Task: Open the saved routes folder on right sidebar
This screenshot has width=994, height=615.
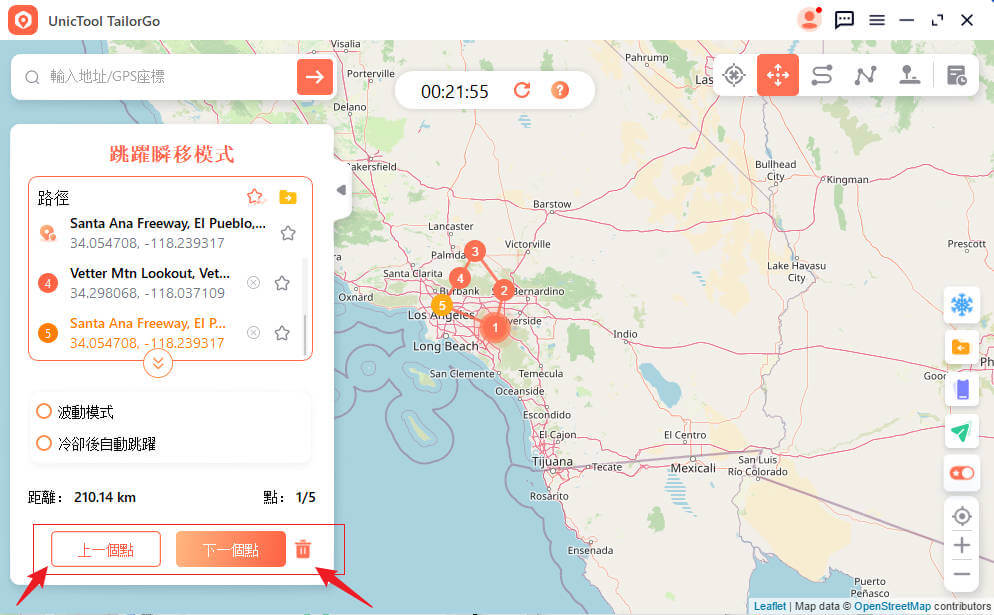Action: 962,347
